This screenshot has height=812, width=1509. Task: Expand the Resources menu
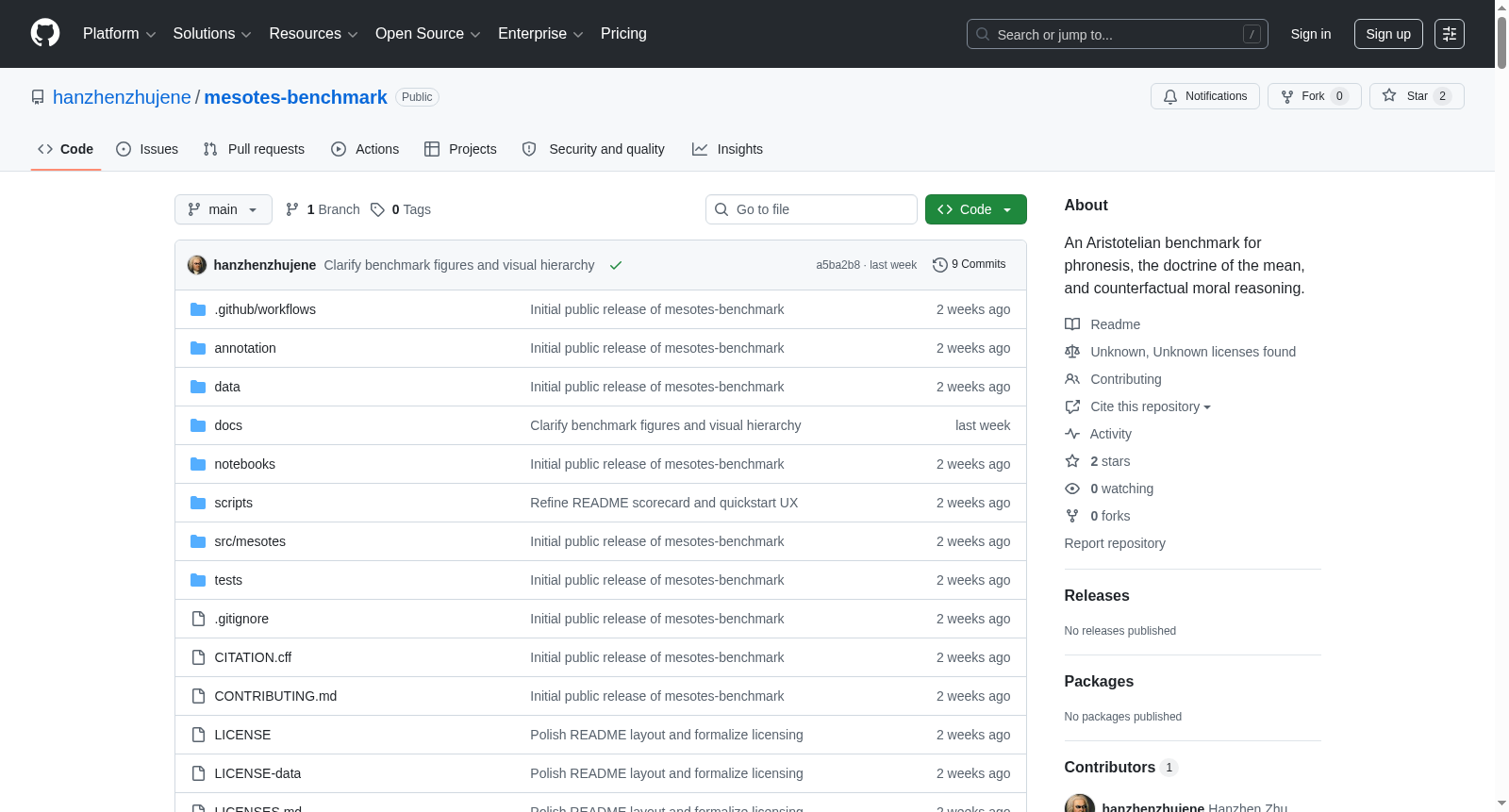[x=313, y=34]
